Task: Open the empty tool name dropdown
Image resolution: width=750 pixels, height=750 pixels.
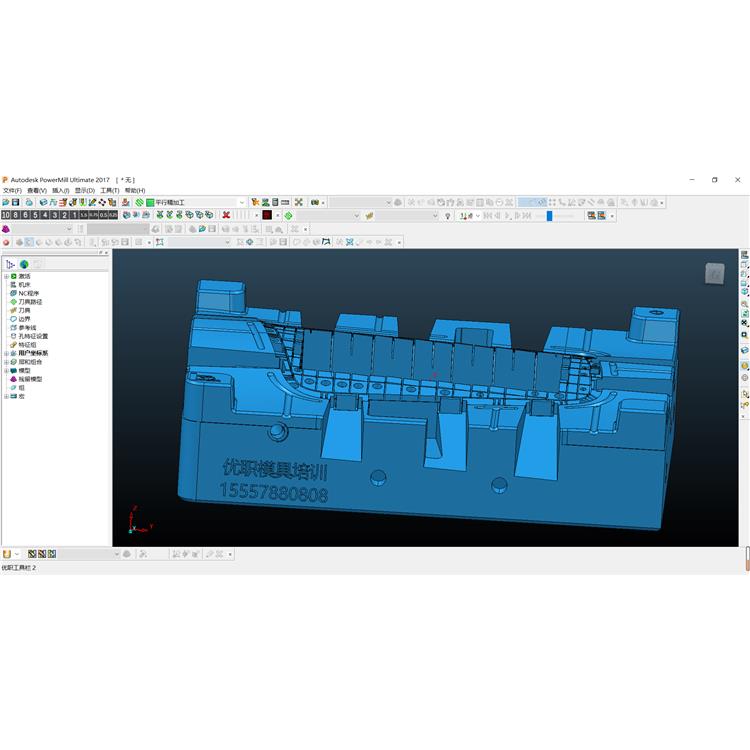Action: pyautogui.click(x=435, y=216)
